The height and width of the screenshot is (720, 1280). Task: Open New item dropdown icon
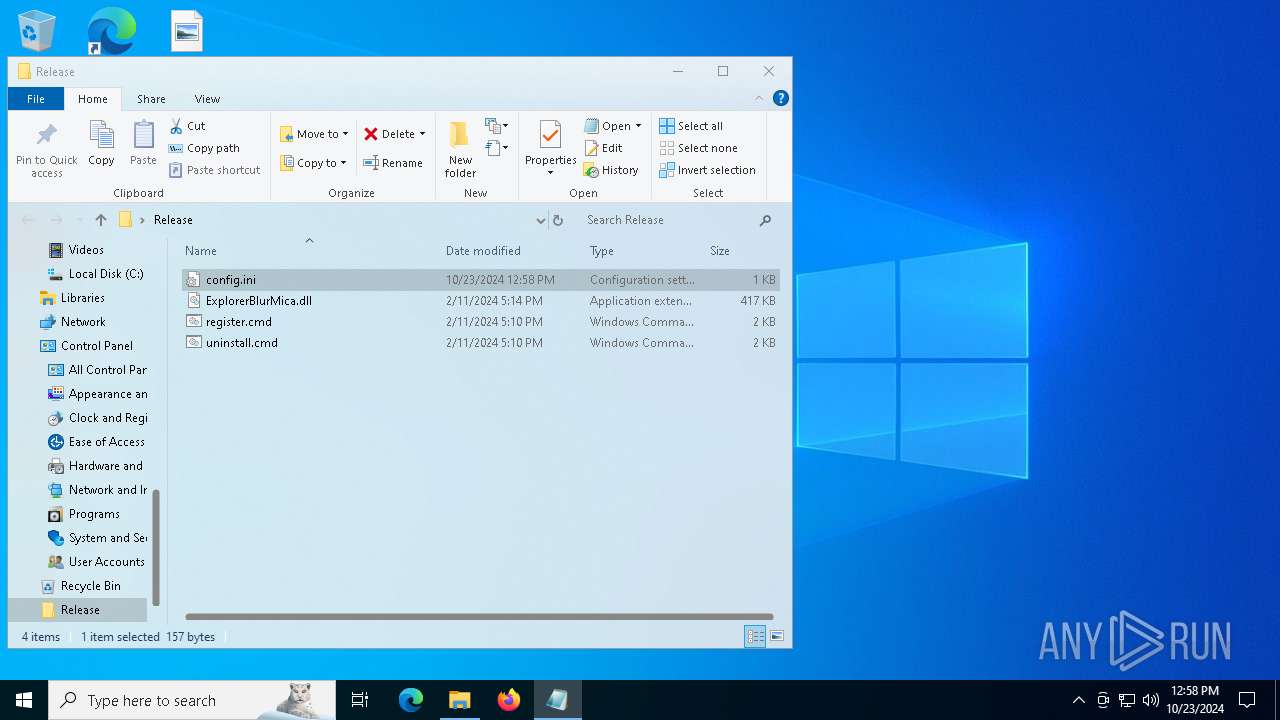click(497, 126)
